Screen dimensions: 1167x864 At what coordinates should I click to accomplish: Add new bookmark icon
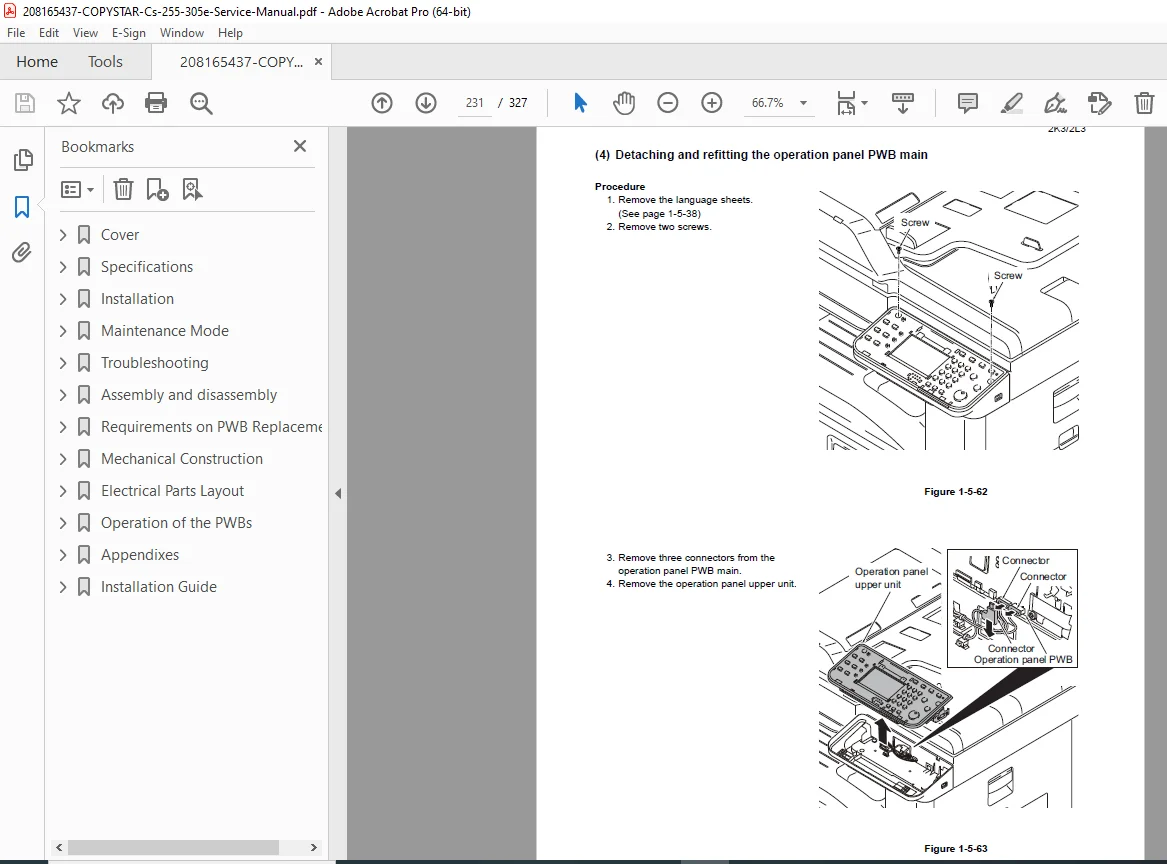pyautogui.click(x=157, y=189)
